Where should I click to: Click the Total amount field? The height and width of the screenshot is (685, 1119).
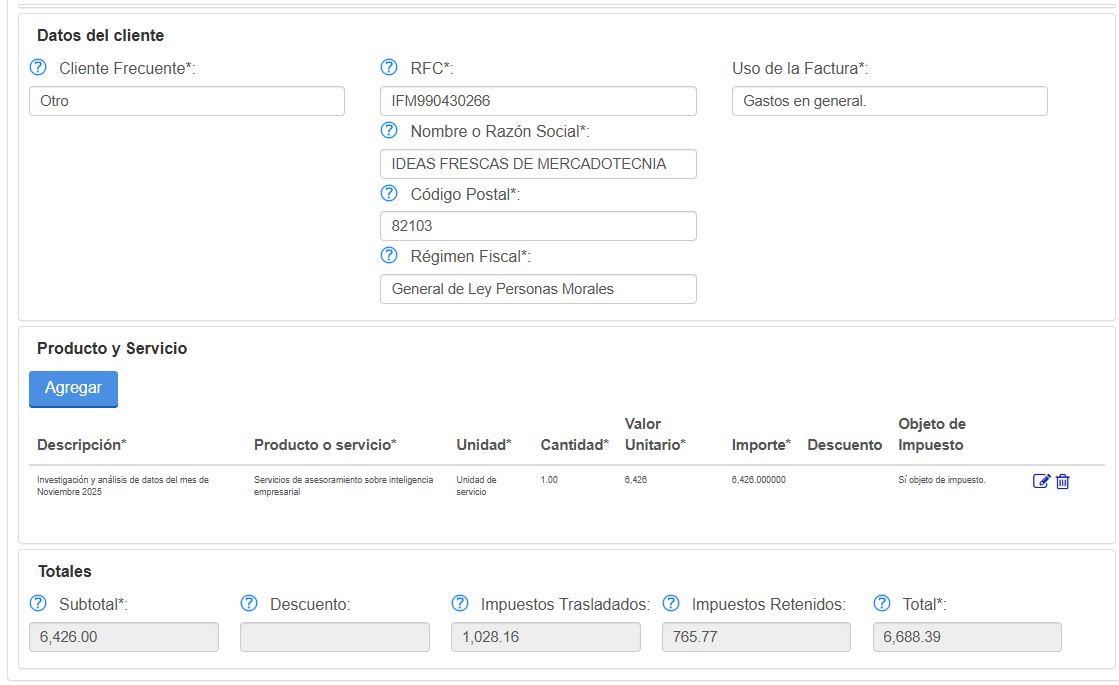(966, 637)
